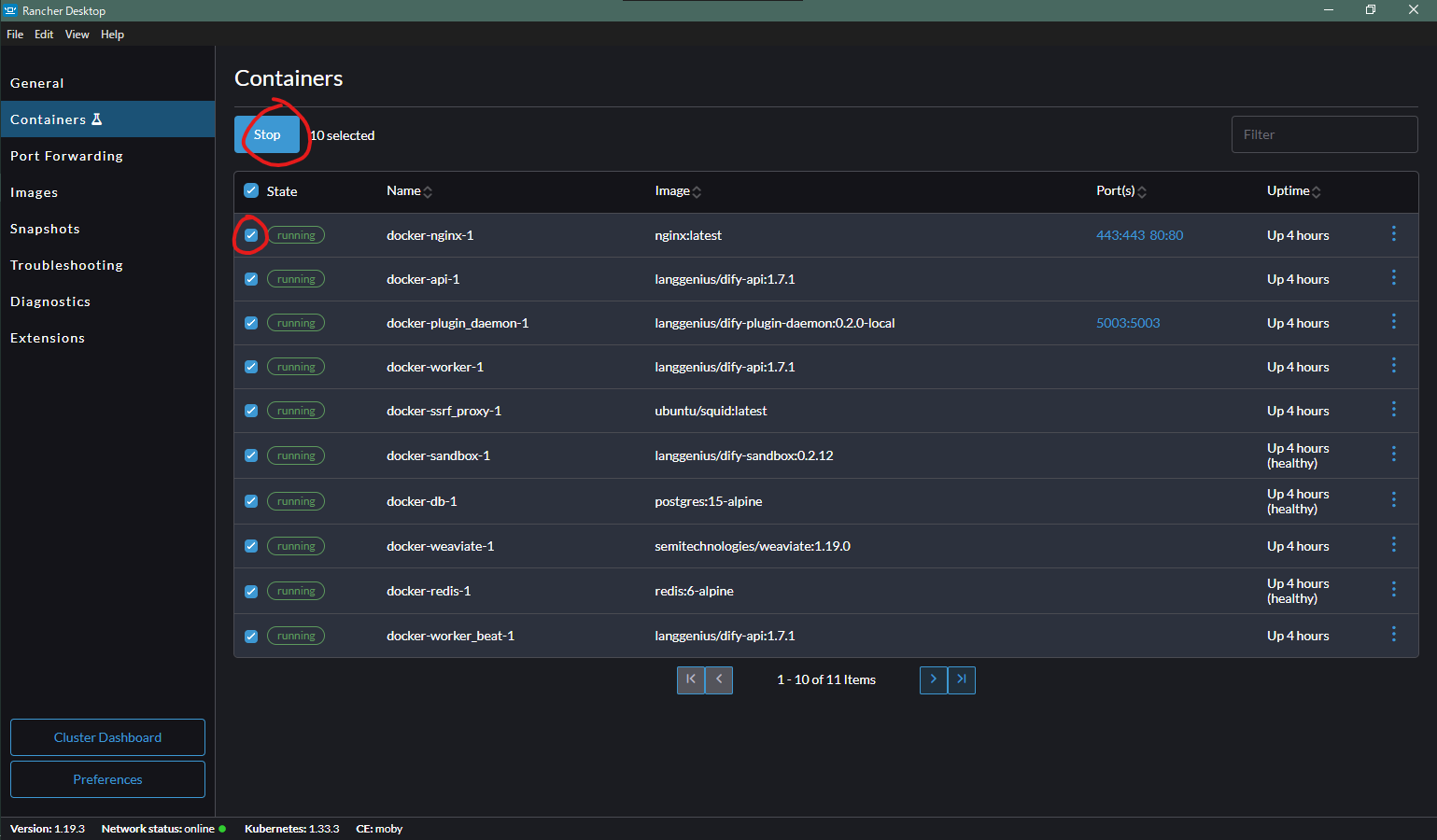Open actions menu for docker-worker_beat-1
The height and width of the screenshot is (840, 1437).
(x=1394, y=634)
